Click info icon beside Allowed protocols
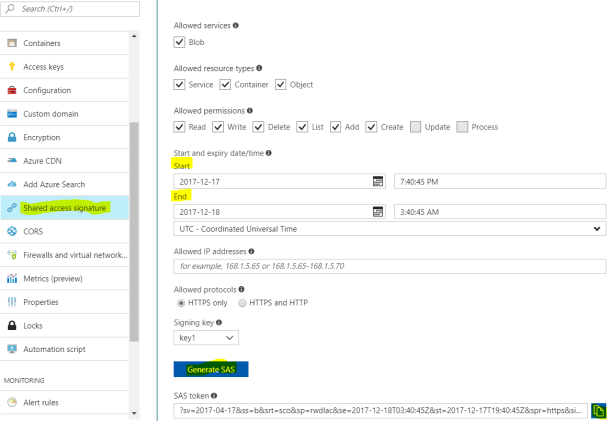Screen dimensions: 611x421 tap(242, 289)
